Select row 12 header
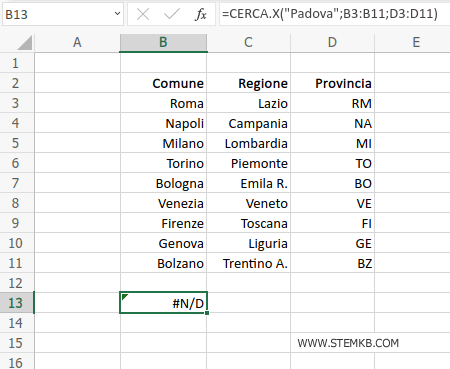 point(17,283)
